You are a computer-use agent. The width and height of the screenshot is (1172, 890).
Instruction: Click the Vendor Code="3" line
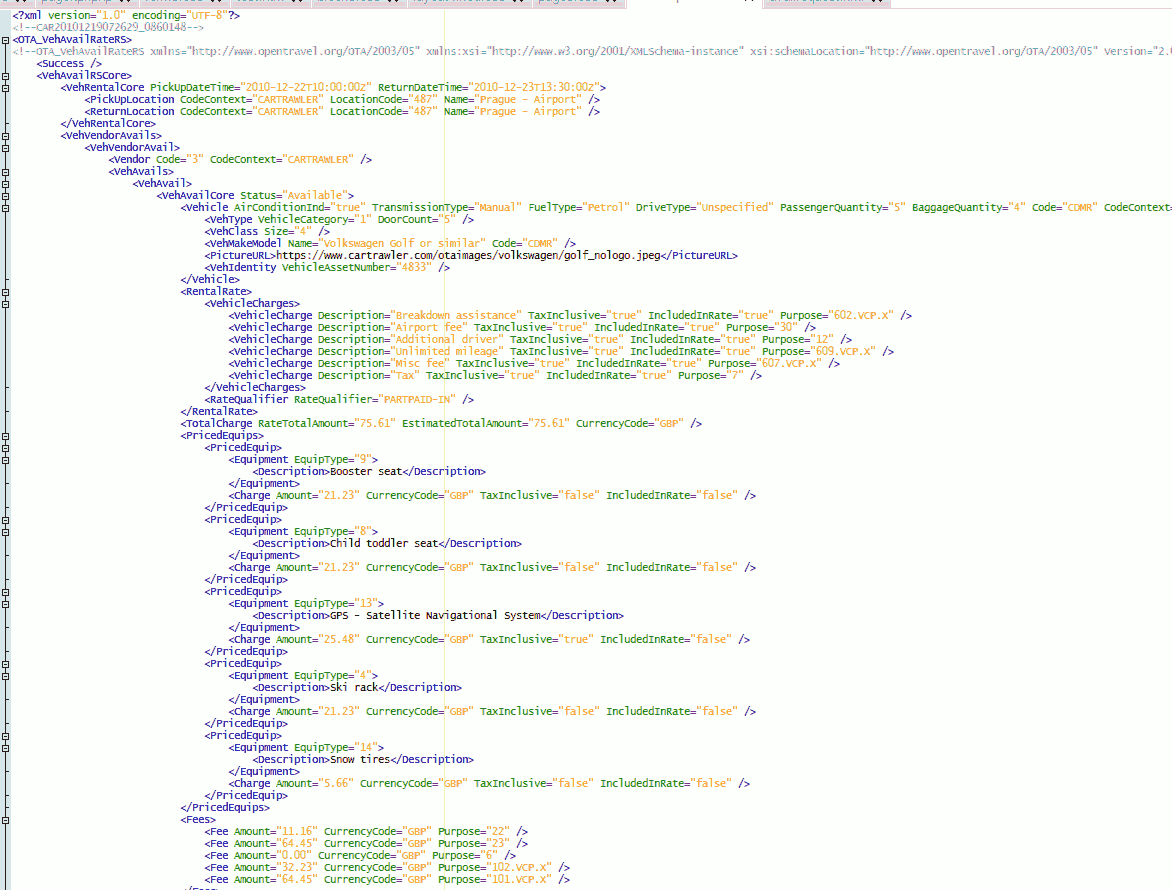point(240,159)
